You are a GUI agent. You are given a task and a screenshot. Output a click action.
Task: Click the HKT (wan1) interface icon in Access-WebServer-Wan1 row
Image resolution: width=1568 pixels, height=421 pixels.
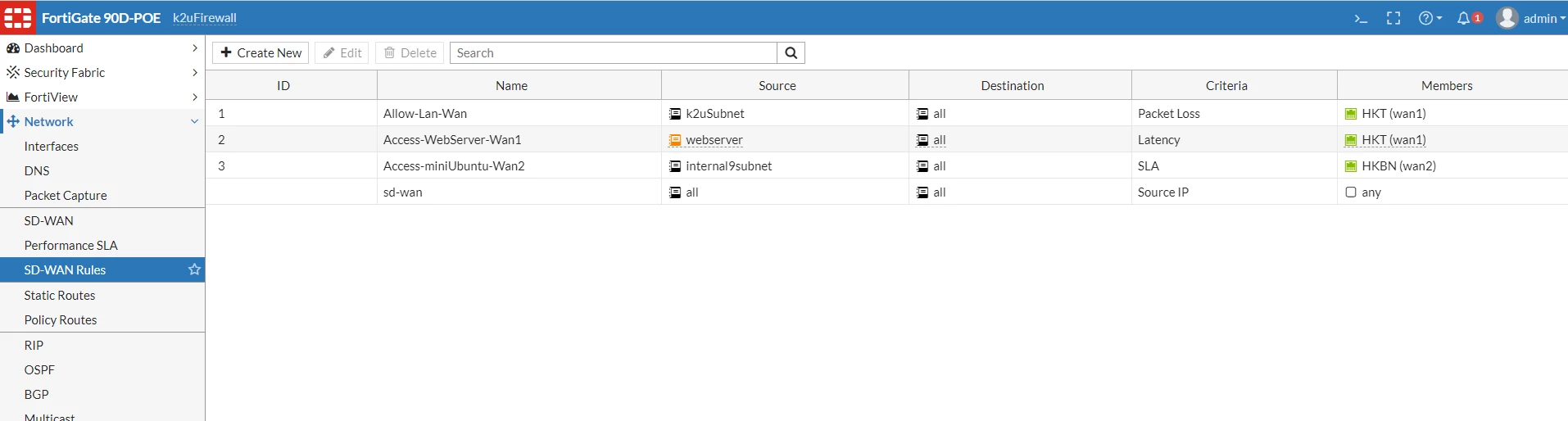click(x=1351, y=140)
